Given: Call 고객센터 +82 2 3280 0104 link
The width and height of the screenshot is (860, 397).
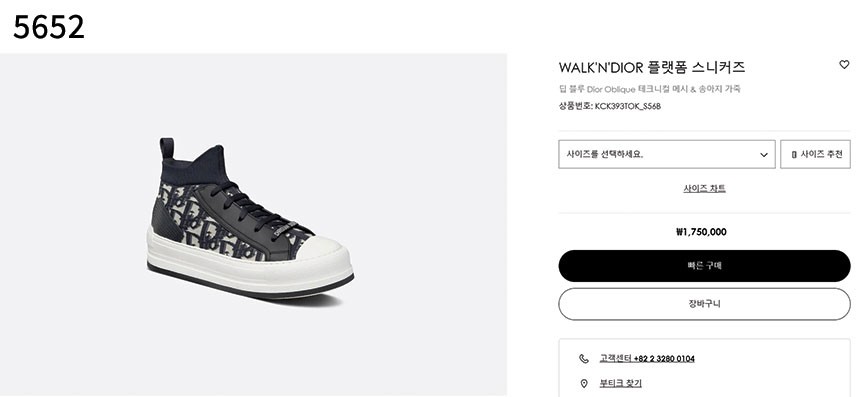Looking at the screenshot, I should (x=647, y=359).
